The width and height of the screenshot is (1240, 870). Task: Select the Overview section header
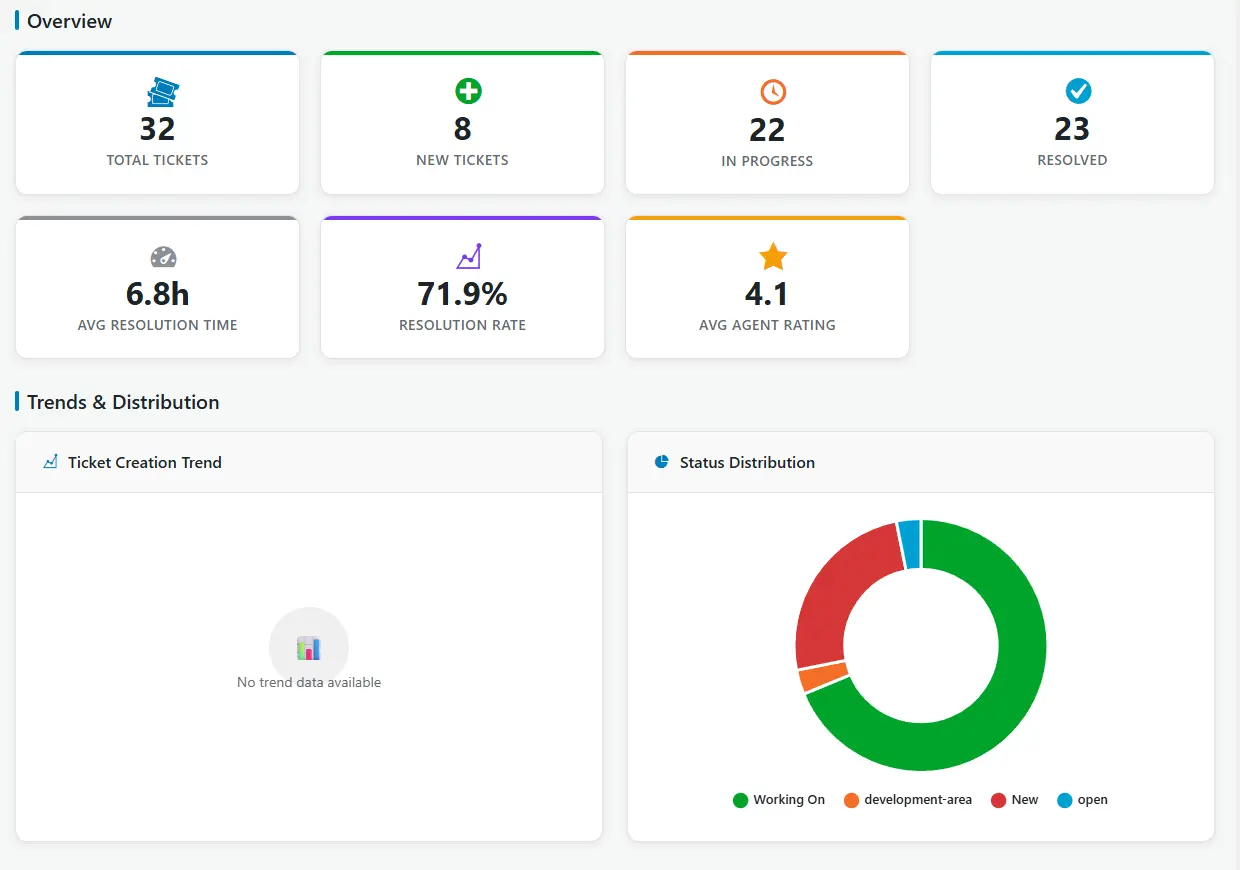point(70,21)
